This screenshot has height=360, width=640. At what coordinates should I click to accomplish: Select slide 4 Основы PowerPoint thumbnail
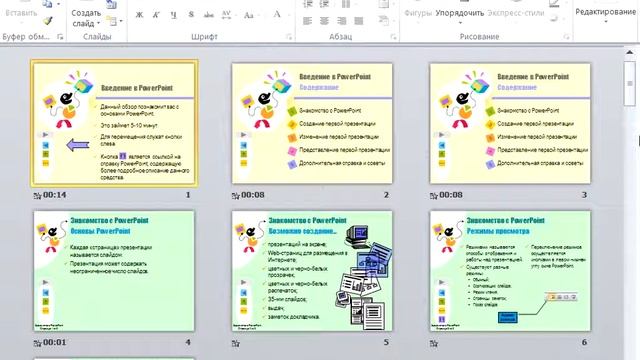pyautogui.click(x=114, y=271)
